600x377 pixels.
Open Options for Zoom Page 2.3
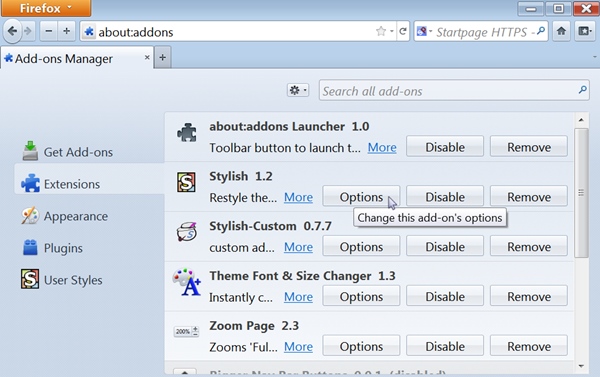[361, 346]
